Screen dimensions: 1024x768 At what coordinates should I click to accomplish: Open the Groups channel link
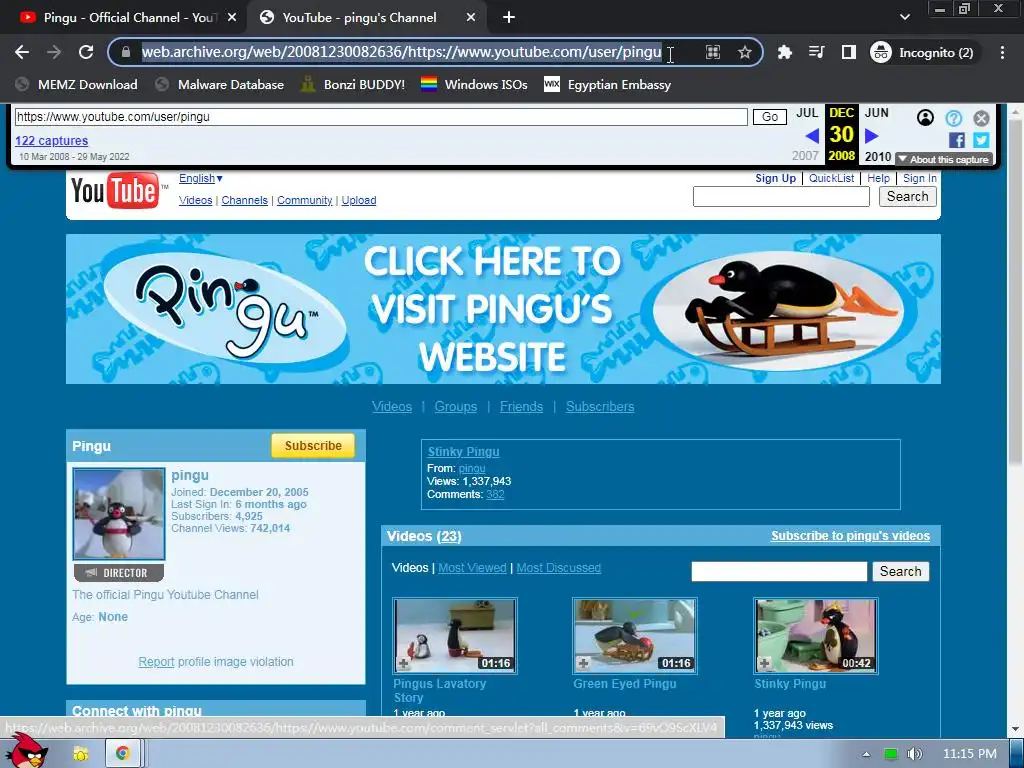[x=455, y=407]
